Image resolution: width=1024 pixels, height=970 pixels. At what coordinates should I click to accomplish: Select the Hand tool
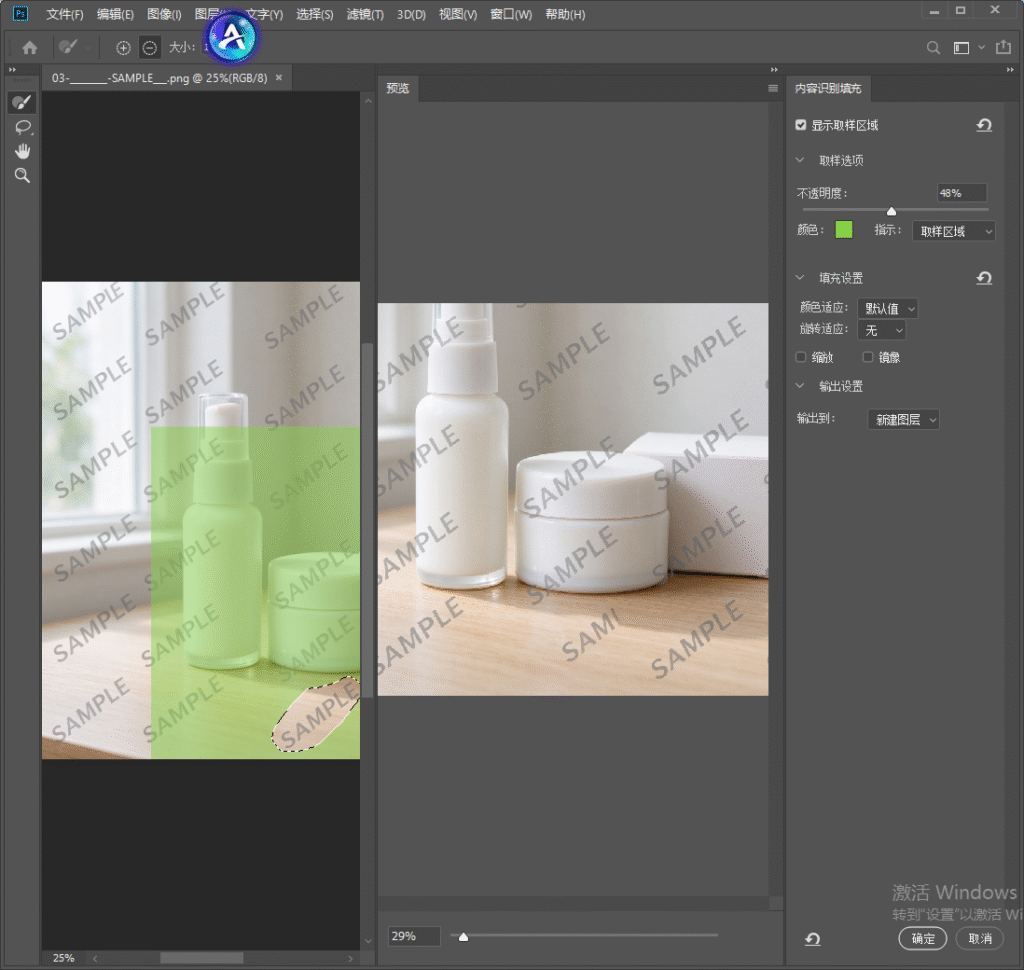pos(23,152)
